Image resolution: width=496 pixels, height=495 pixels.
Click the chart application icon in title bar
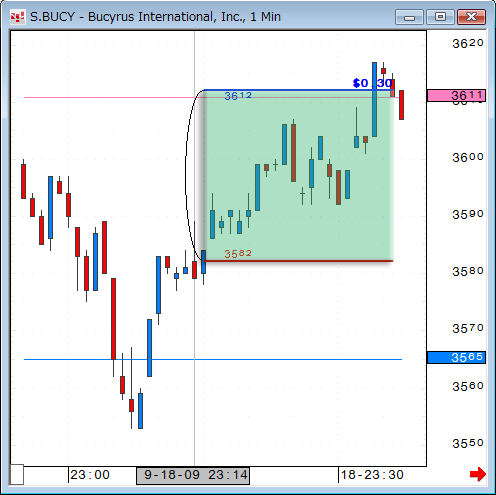pyautogui.click(x=17, y=17)
